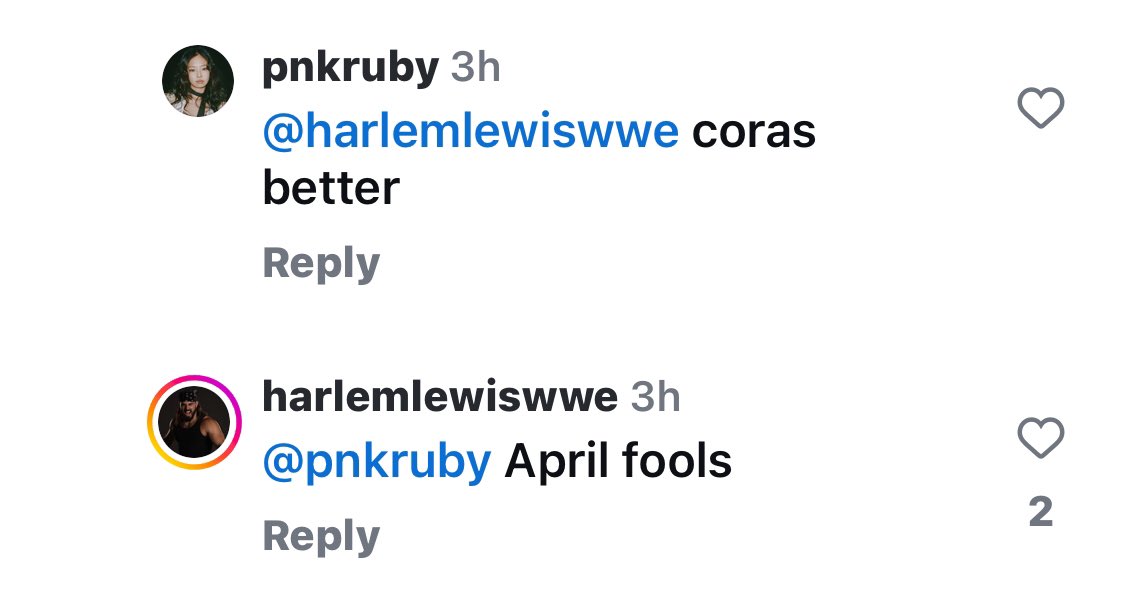
Task: Click the 3h timestamp beside harlemlewiswwe
Action: tap(656, 398)
